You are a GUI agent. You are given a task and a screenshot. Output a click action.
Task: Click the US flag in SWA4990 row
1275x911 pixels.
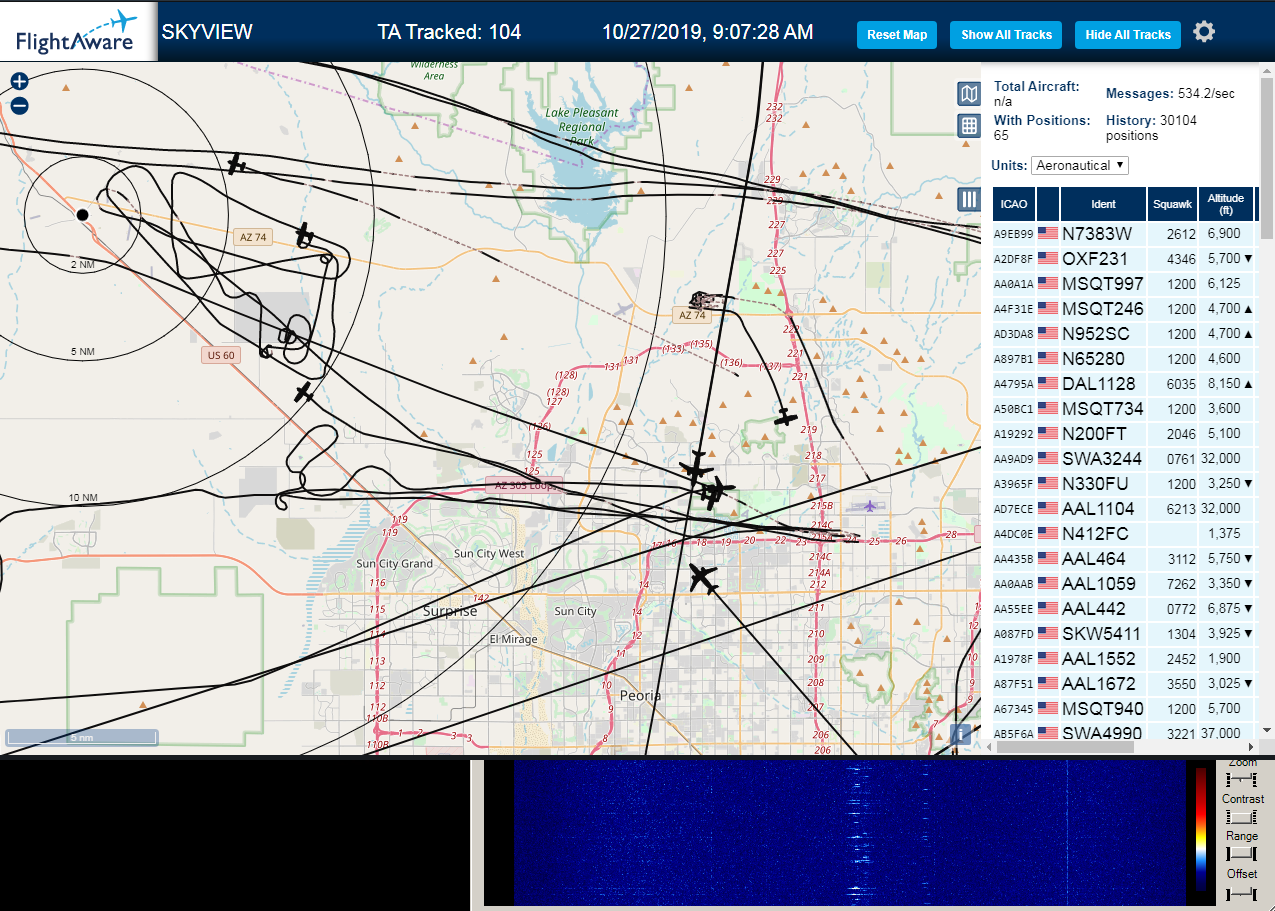(x=1048, y=733)
